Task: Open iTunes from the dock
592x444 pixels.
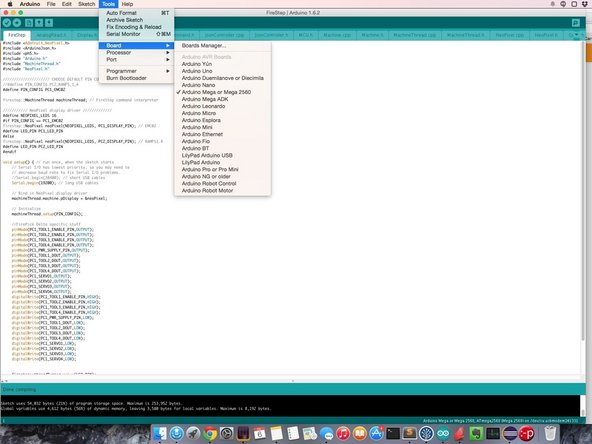Action: tap(343, 433)
